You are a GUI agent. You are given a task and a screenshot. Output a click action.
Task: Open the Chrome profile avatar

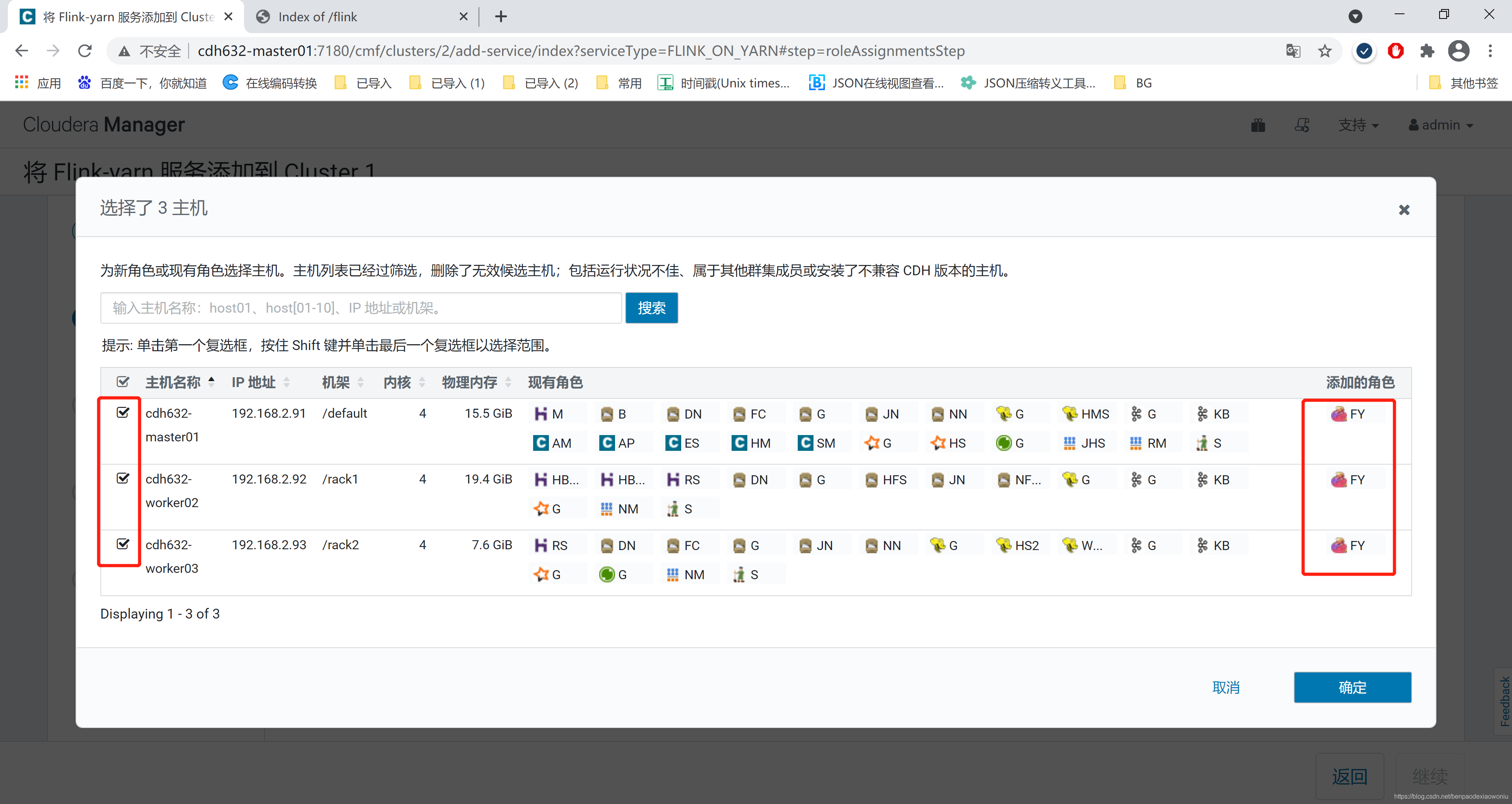[1458, 51]
